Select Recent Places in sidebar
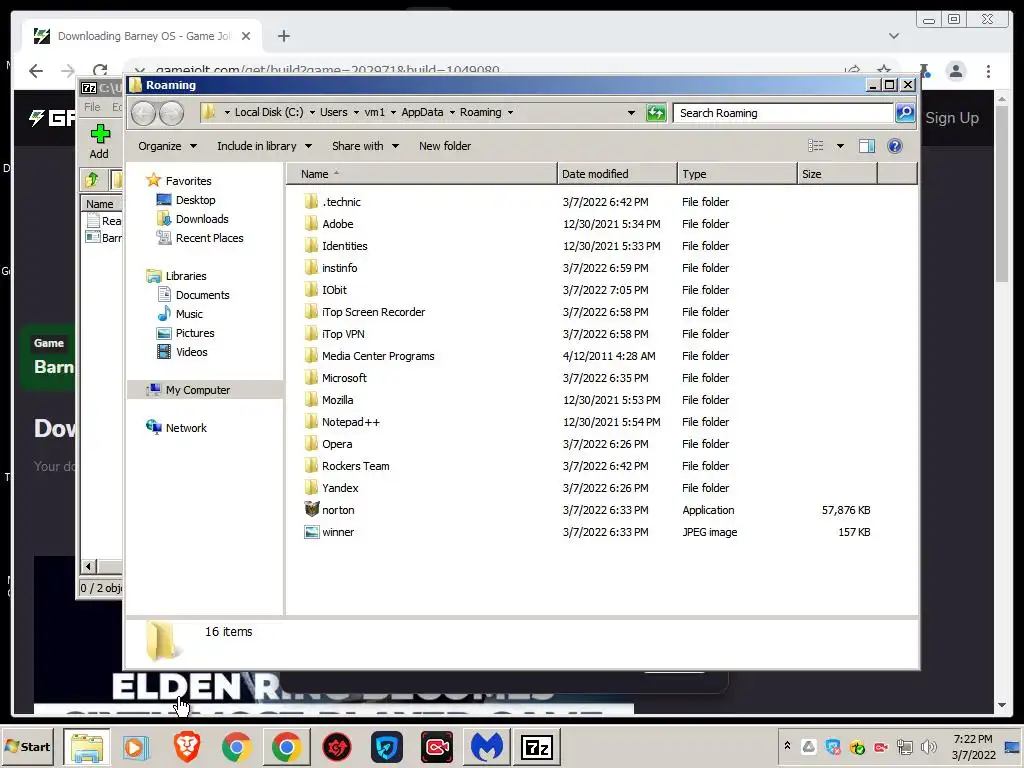The width and height of the screenshot is (1024, 768). pyautogui.click(x=200, y=238)
